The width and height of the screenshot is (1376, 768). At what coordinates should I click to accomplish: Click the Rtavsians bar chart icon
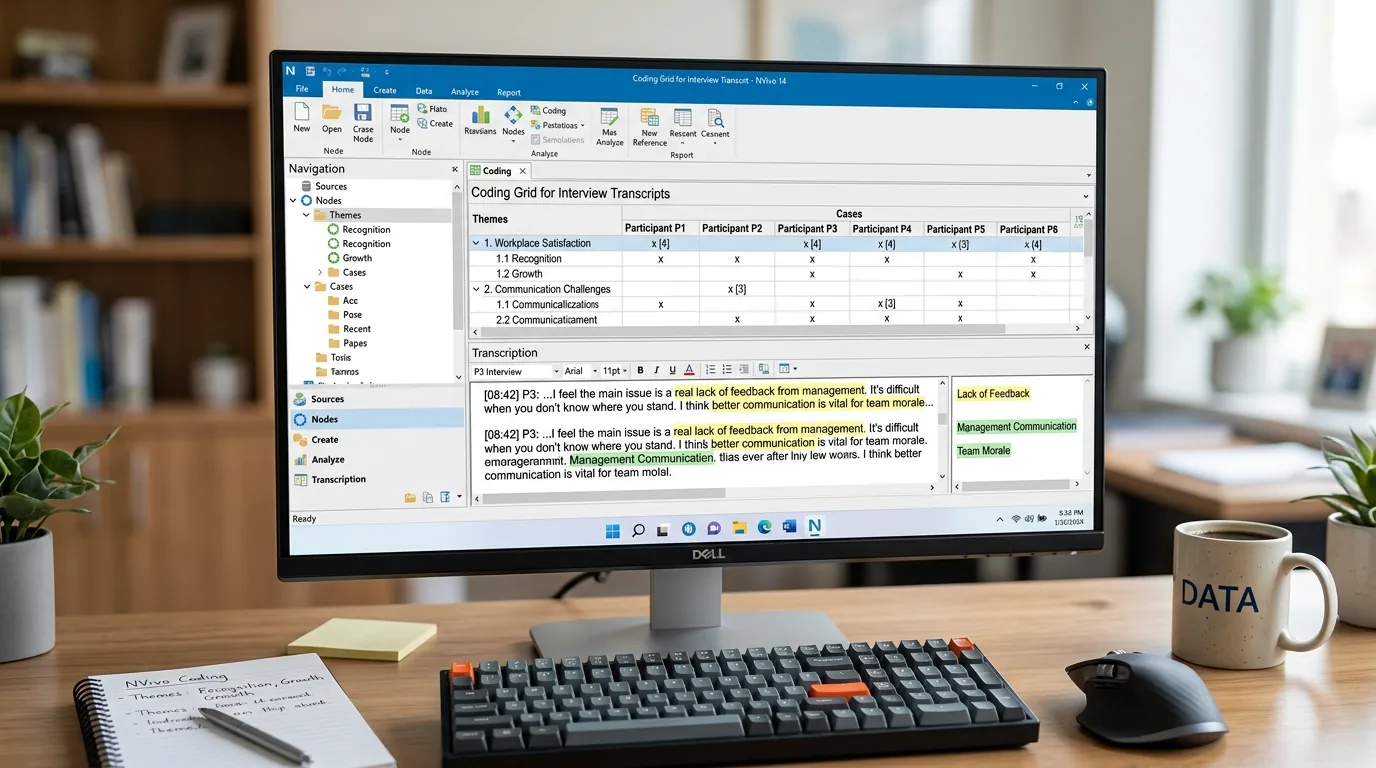click(480, 114)
